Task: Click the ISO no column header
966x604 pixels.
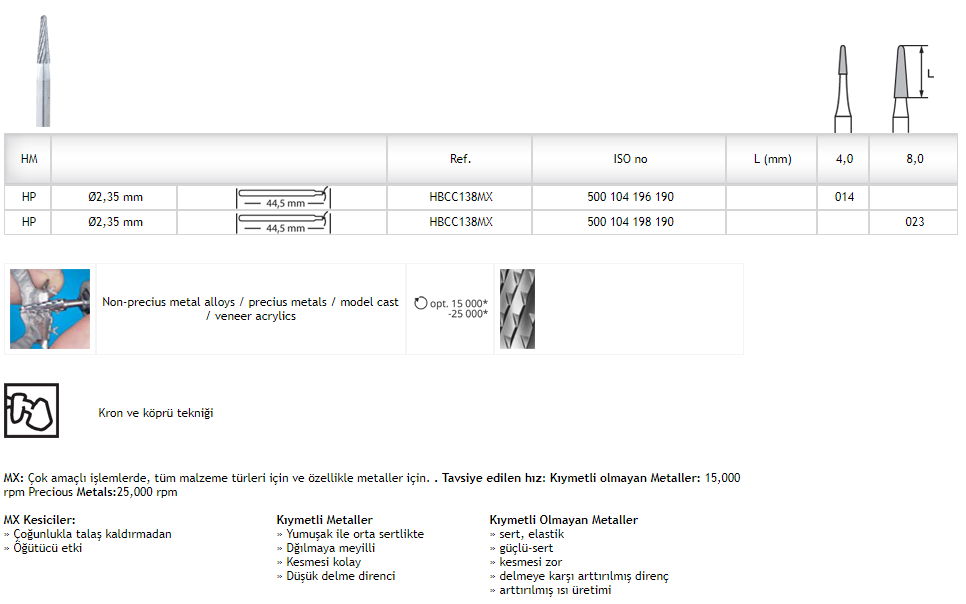Action: pos(630,159)
